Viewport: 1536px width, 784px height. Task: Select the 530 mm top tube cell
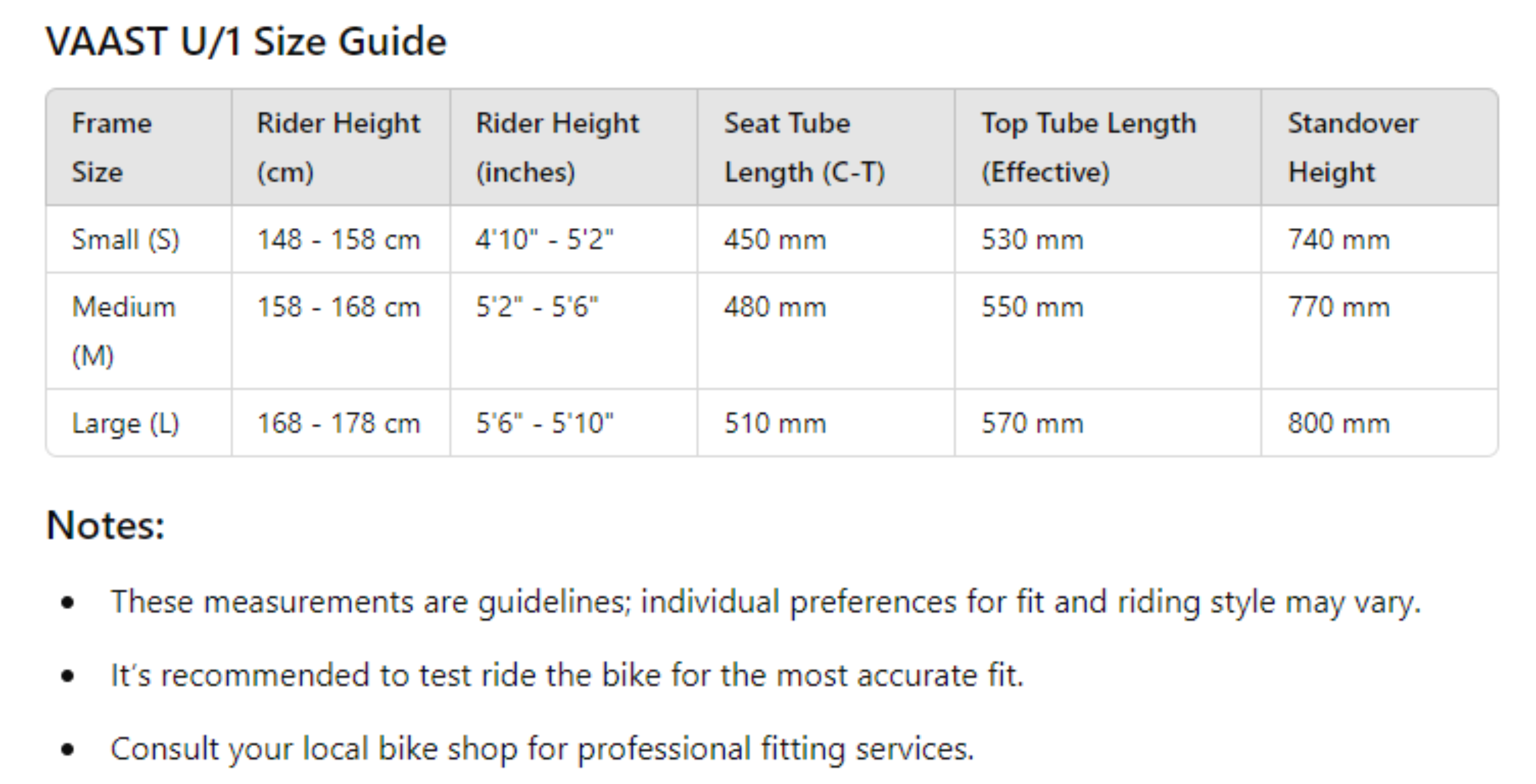(1032, 240)
